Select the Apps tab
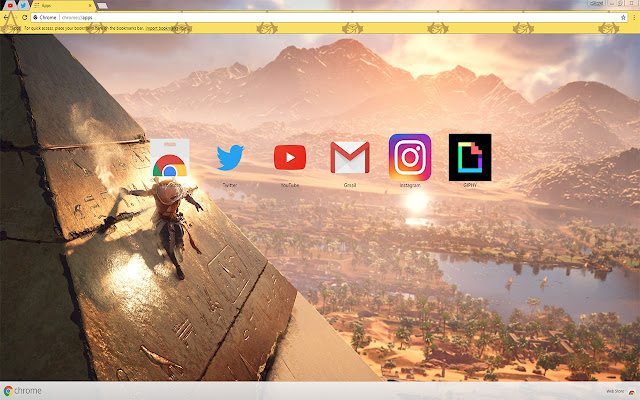The width and height of the screenshot is (640, 400). point(61,6)
